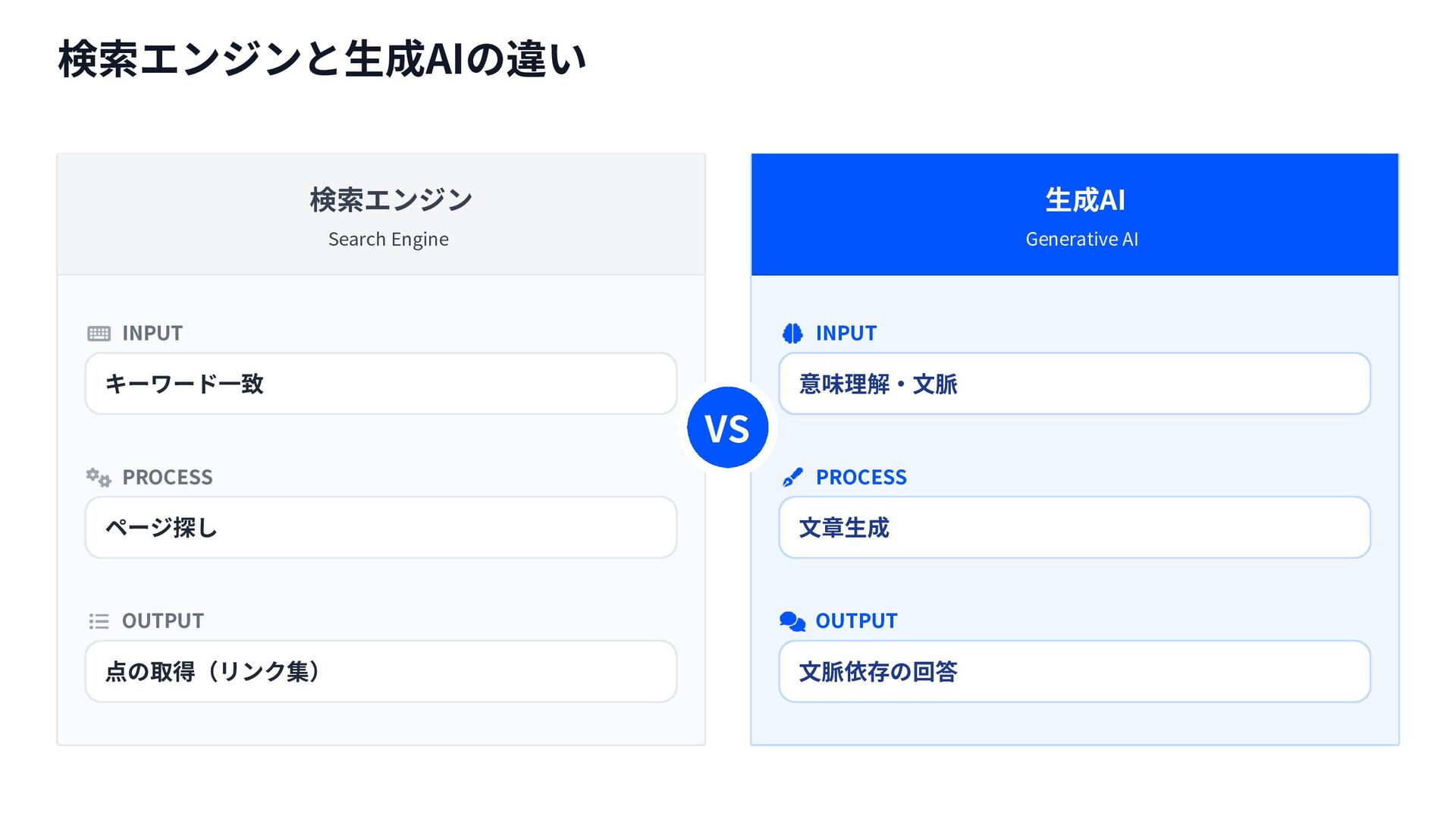Click the keyboard icon beside search engine INPUT
The height and width of the screenshot is (819, 1456).
pos(99,334)
